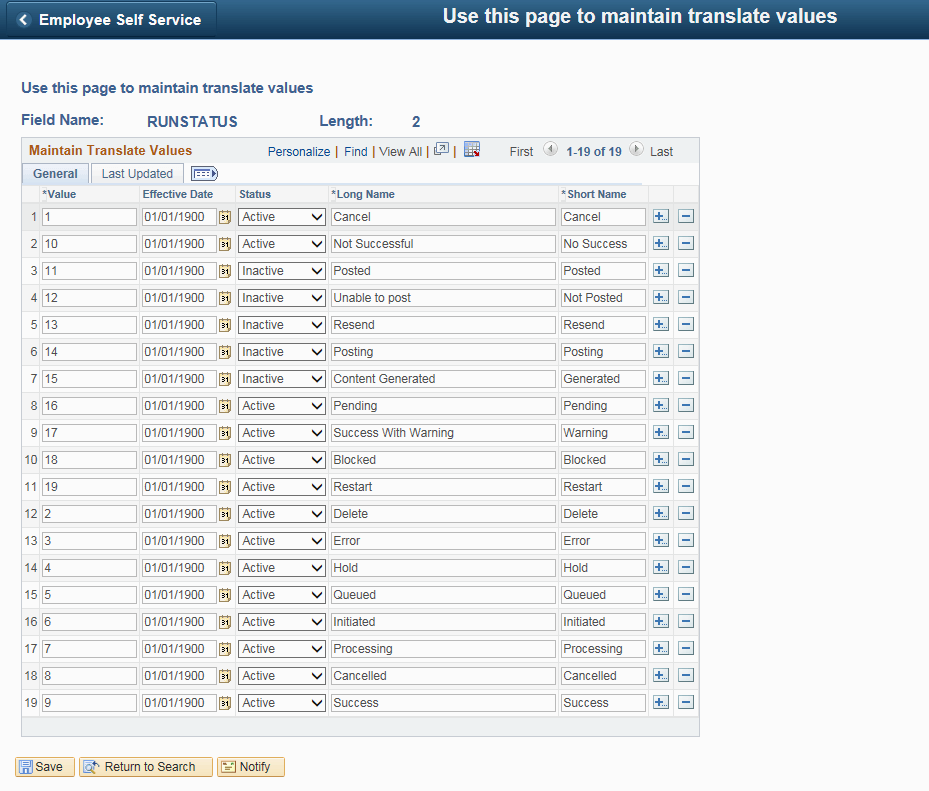Click the Notify button
Viewport: 929px width, 791px height.
click(251, 767)
